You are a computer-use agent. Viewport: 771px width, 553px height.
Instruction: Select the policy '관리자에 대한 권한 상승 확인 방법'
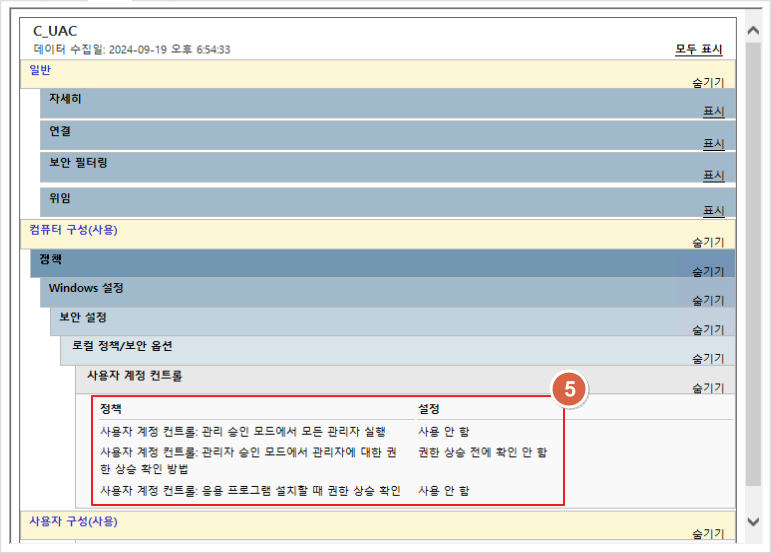point(249,460)
